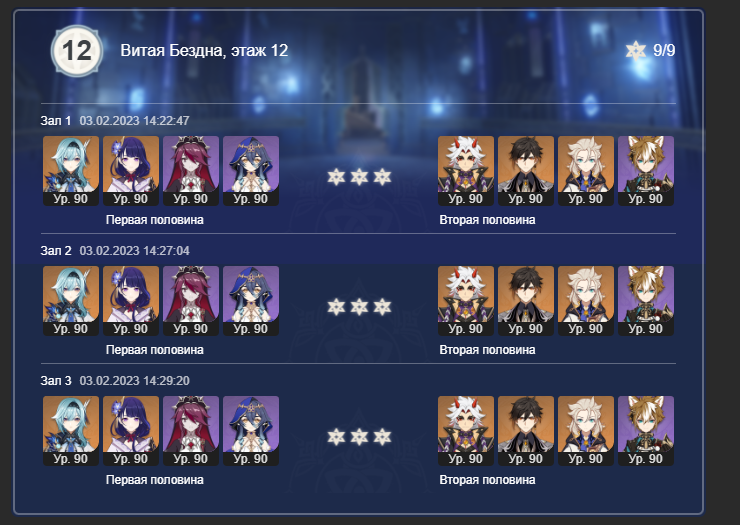Click the 'Зал 2' timestamp 14:27:04

(134, 251)
